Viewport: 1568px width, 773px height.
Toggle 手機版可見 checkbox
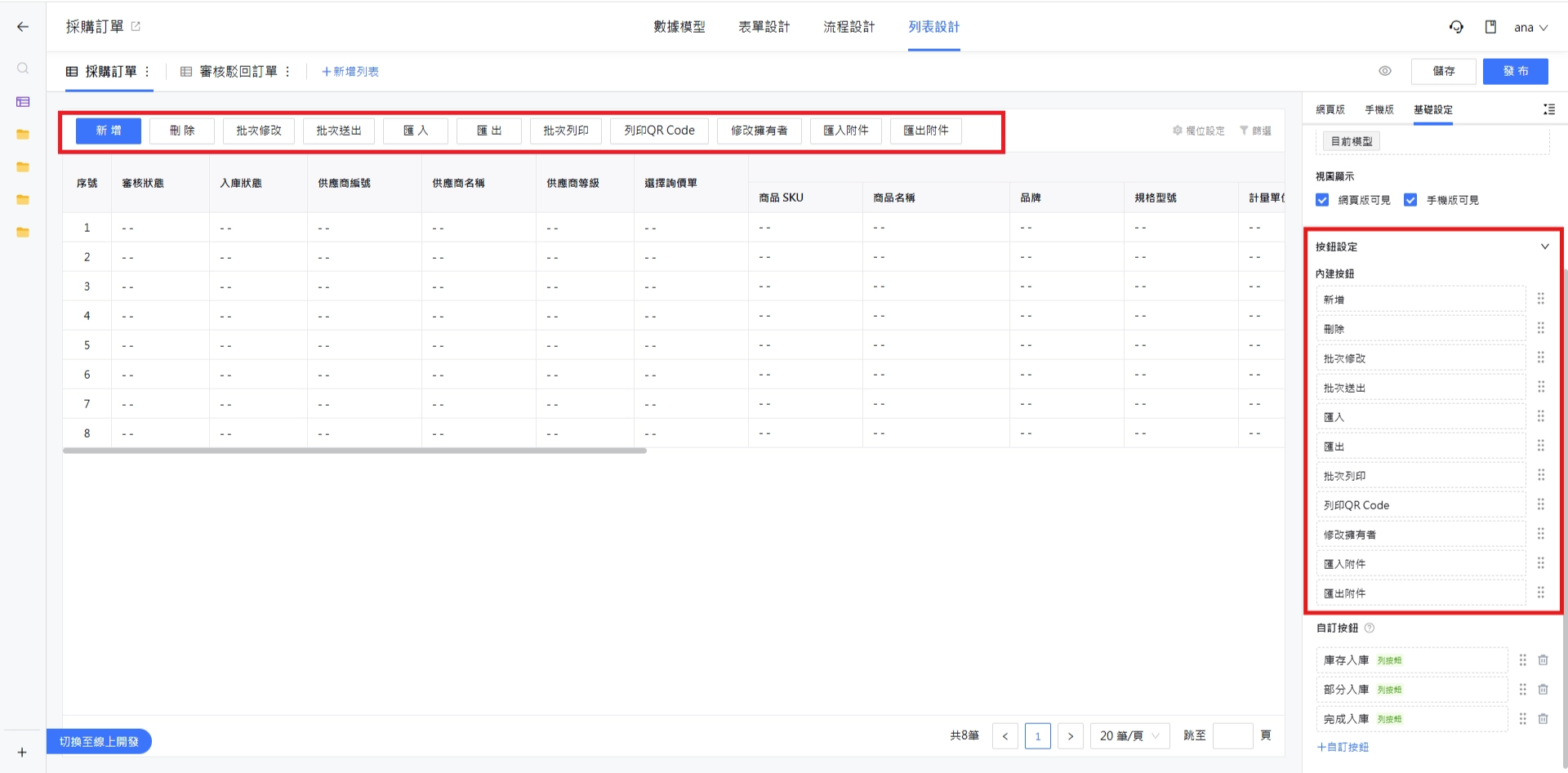click(1410, 200)
